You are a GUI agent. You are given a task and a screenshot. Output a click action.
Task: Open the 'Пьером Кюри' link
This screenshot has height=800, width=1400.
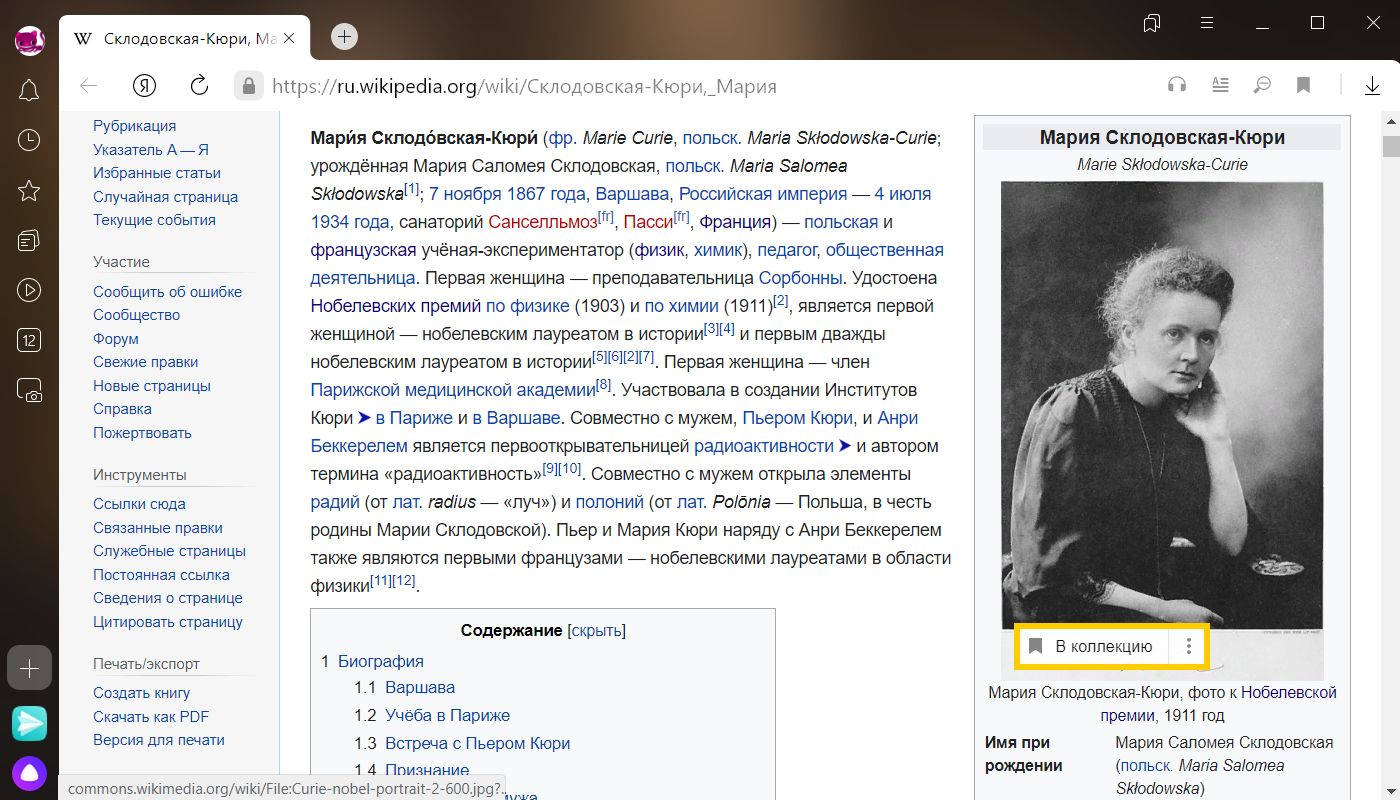pyautogui.click(x=797, y=417)
